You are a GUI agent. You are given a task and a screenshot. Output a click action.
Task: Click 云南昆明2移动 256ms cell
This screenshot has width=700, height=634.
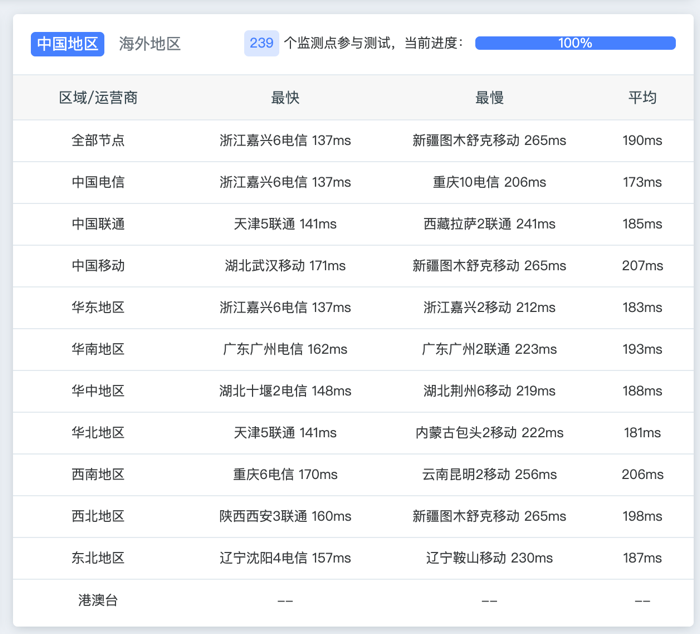pos(489,474)
